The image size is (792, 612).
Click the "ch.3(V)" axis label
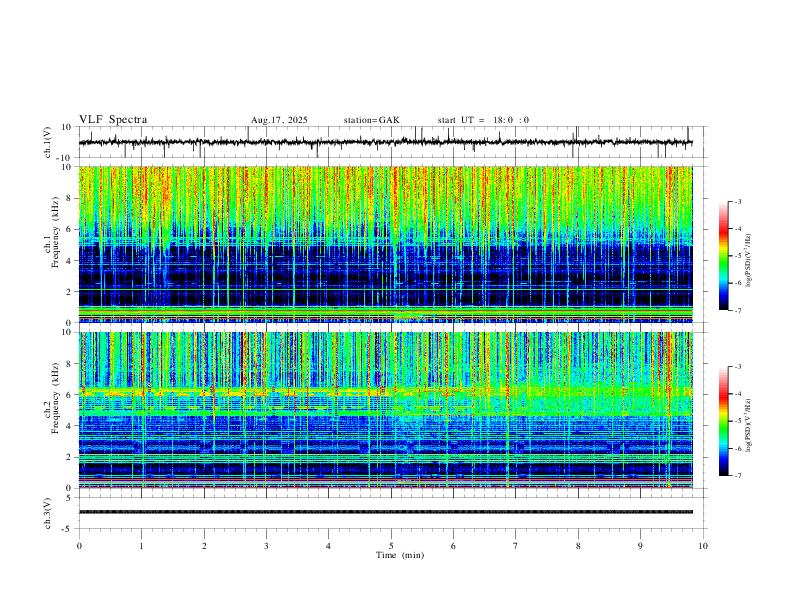[x=48, y=513]
